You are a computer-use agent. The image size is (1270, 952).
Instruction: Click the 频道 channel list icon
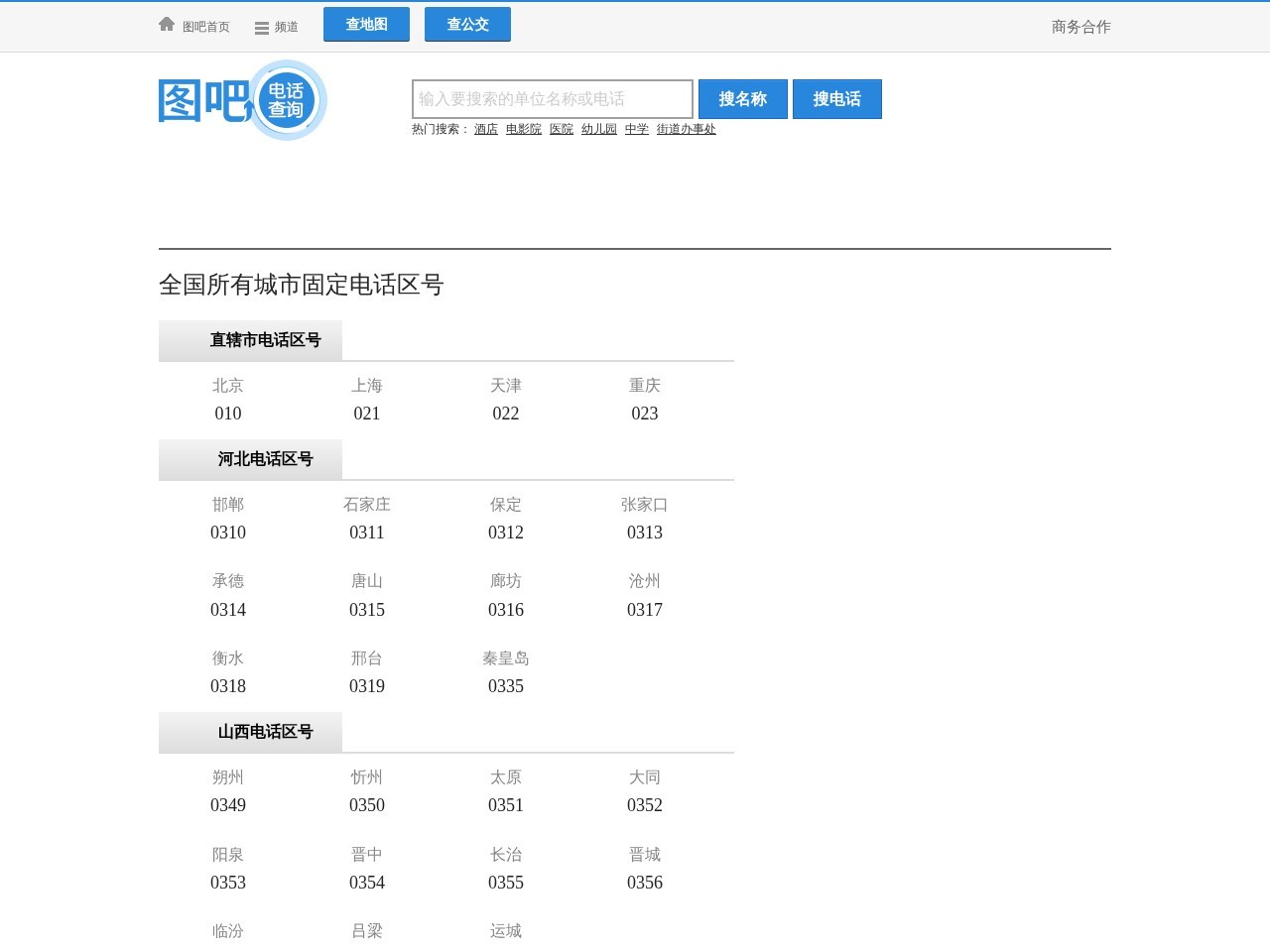262,27
